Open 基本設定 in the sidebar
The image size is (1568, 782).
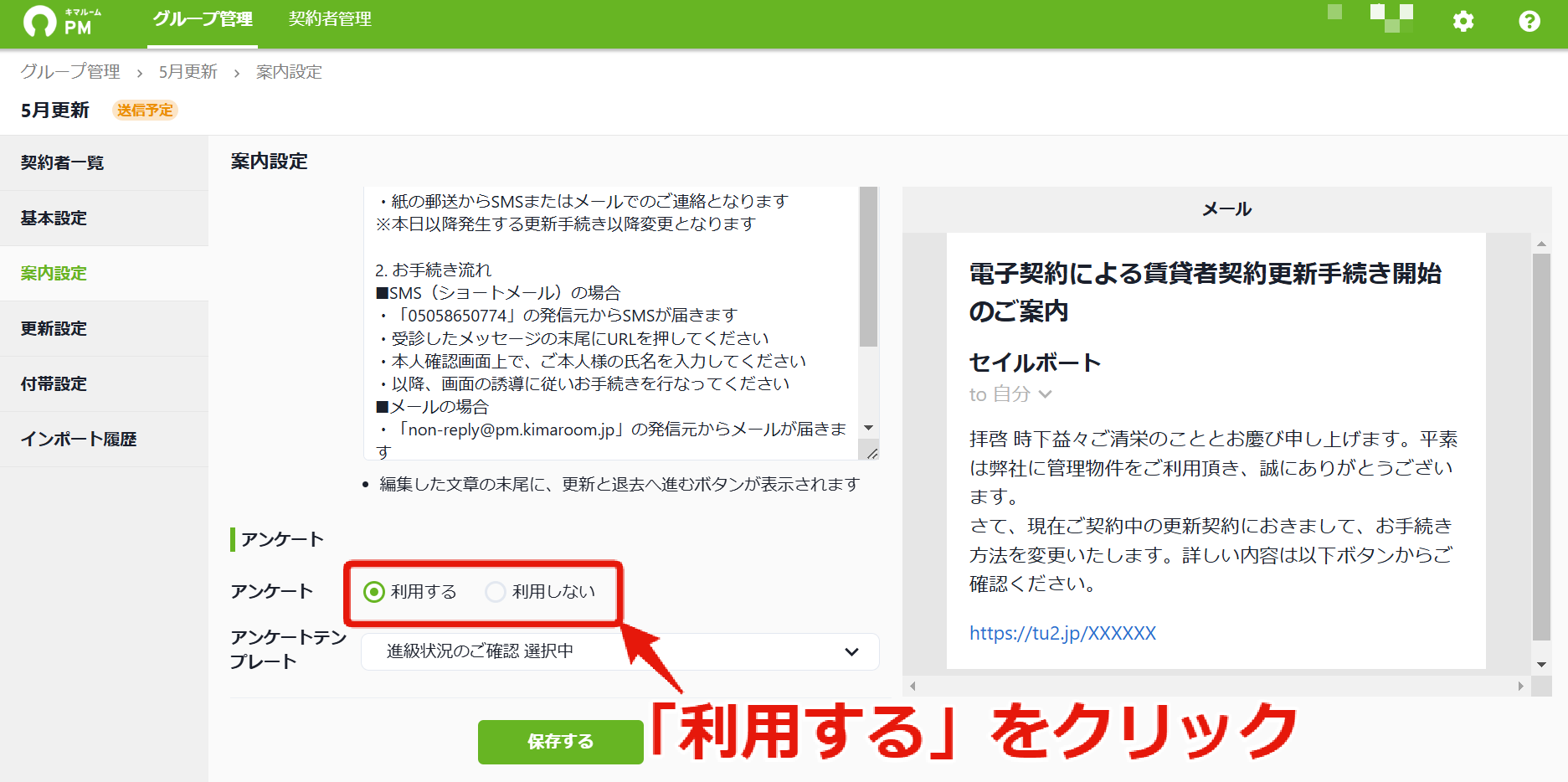click(x=104, y=218)
